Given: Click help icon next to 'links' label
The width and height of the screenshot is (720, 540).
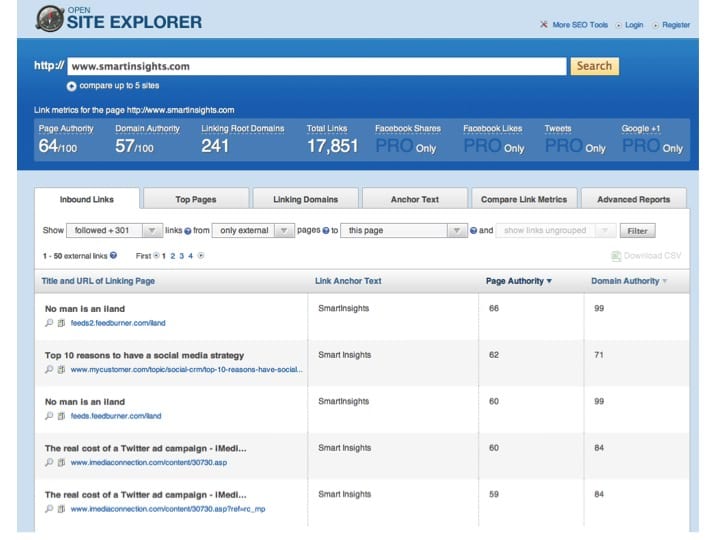Looking at the screenshot, I should pos(188,231).
